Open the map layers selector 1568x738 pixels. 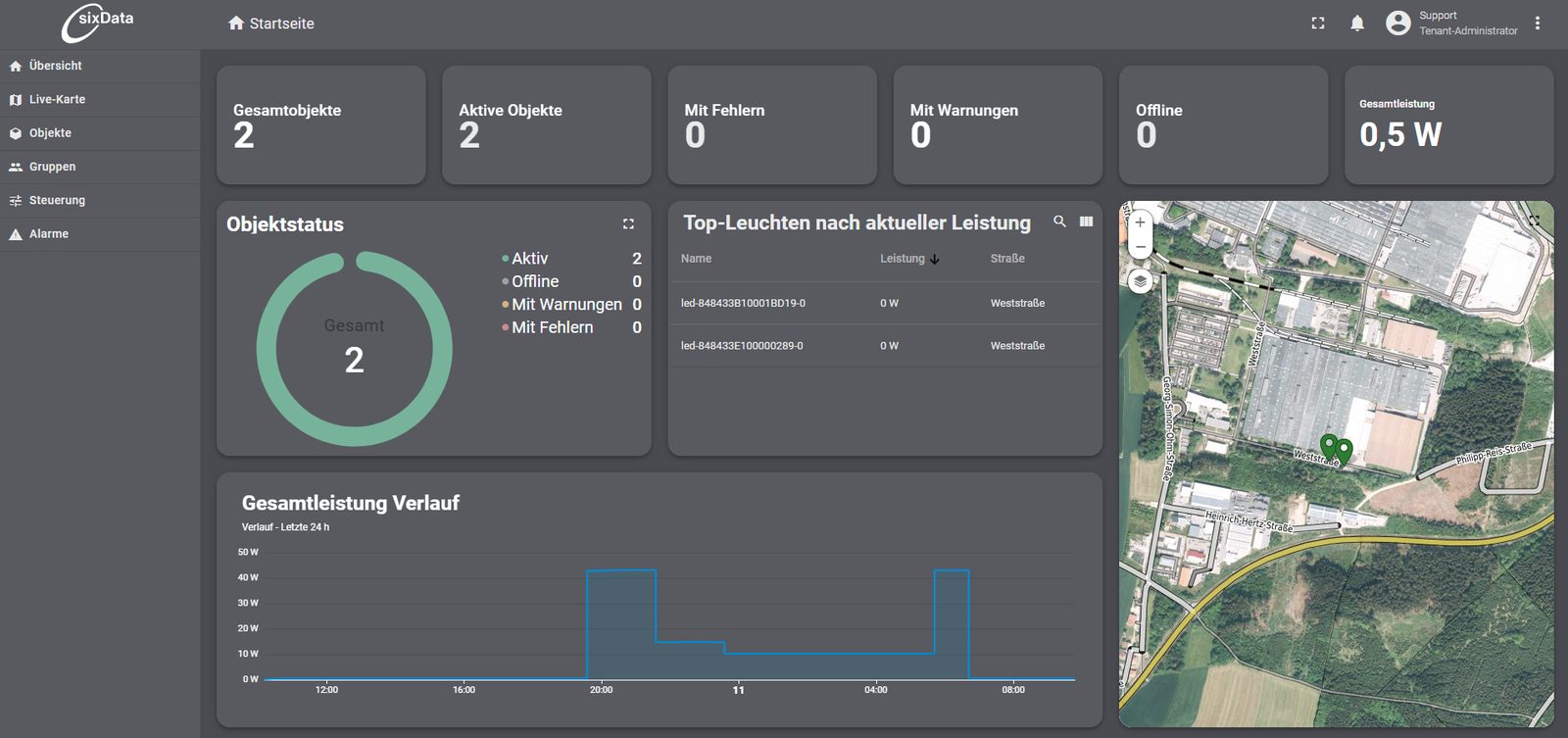tap(1140, 282)
